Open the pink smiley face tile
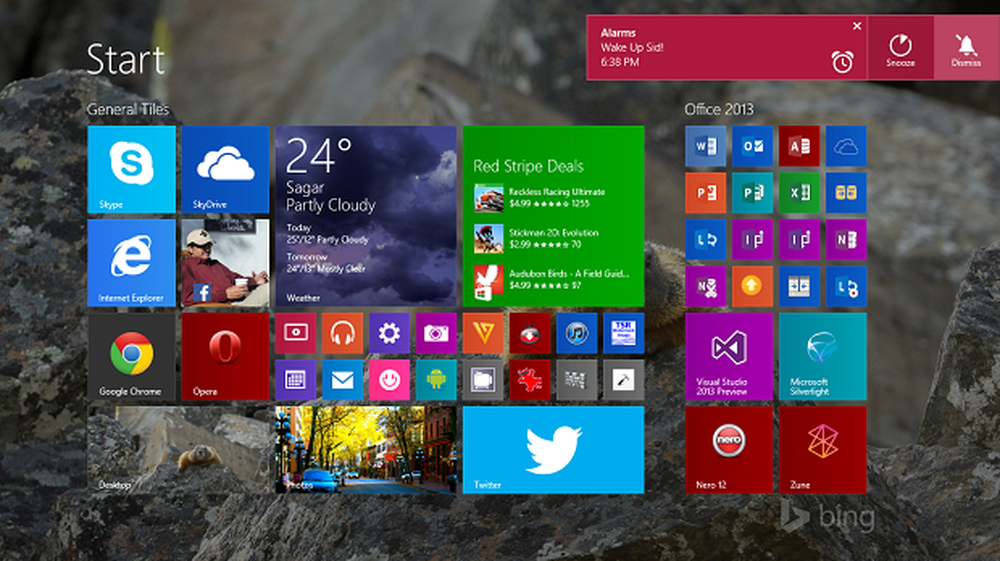This screenshot has height=561, width=1000. click(x=390, y=380)
